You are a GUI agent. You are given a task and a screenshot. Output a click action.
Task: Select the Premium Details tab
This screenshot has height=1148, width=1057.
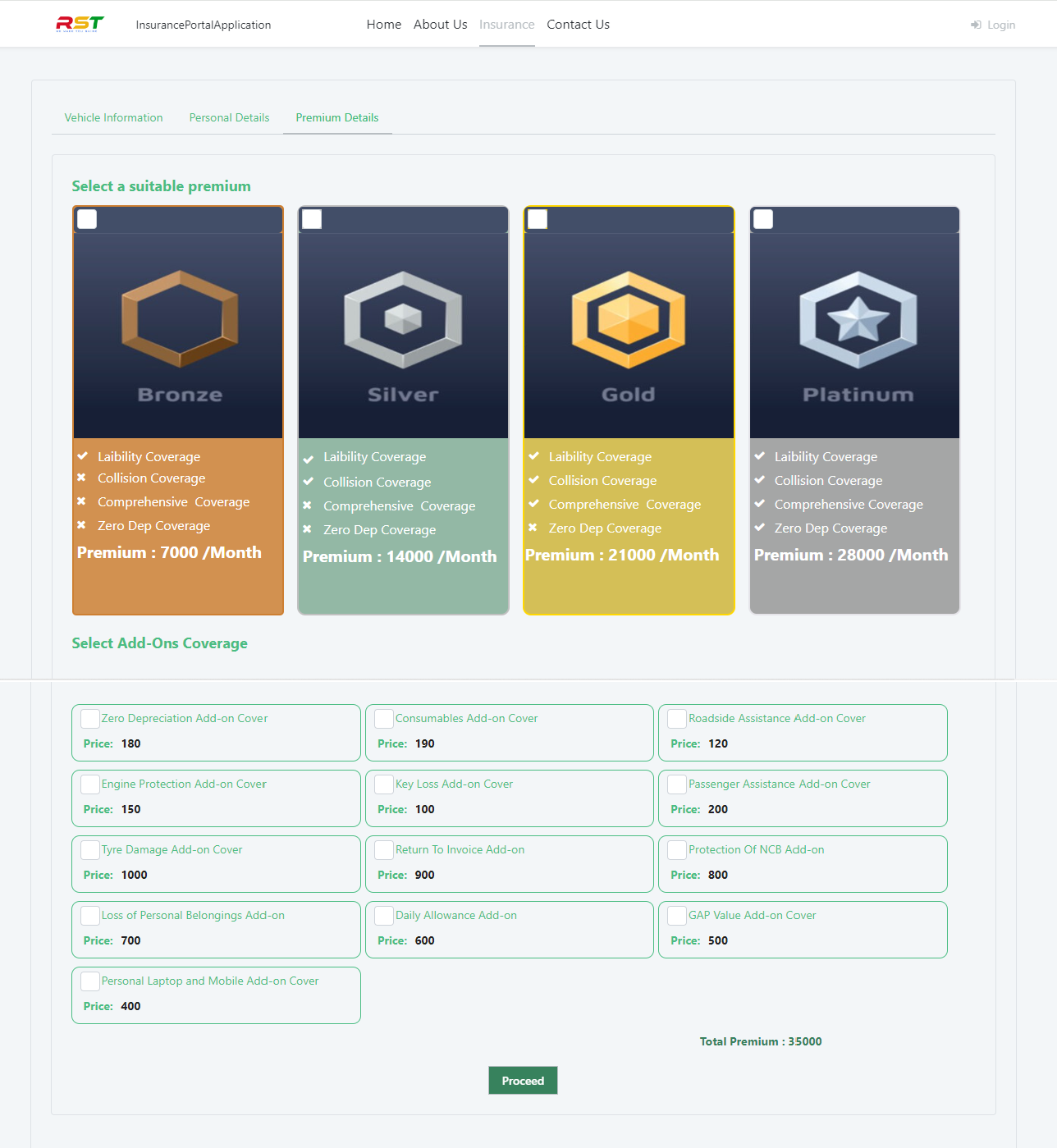pyautogui.click(x=337, y=117)
